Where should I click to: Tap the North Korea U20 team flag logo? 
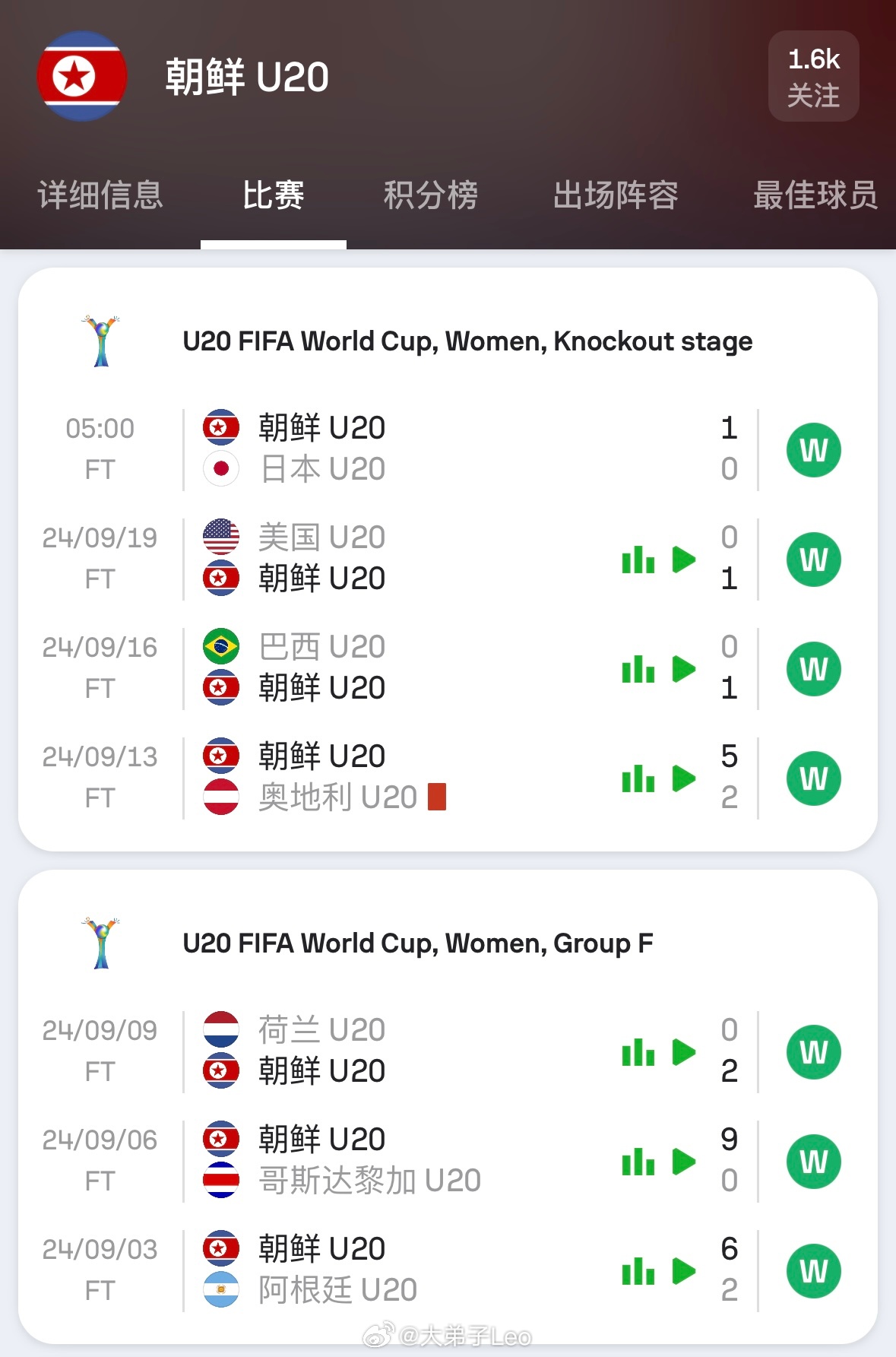[81, 76]
